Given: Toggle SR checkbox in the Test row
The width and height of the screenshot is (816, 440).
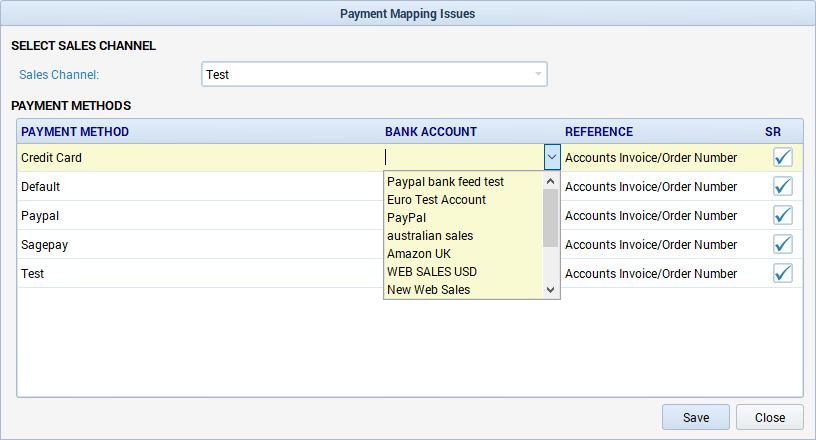Looking at the screenshot, I should pyautogui.click(x=783, y=273).
